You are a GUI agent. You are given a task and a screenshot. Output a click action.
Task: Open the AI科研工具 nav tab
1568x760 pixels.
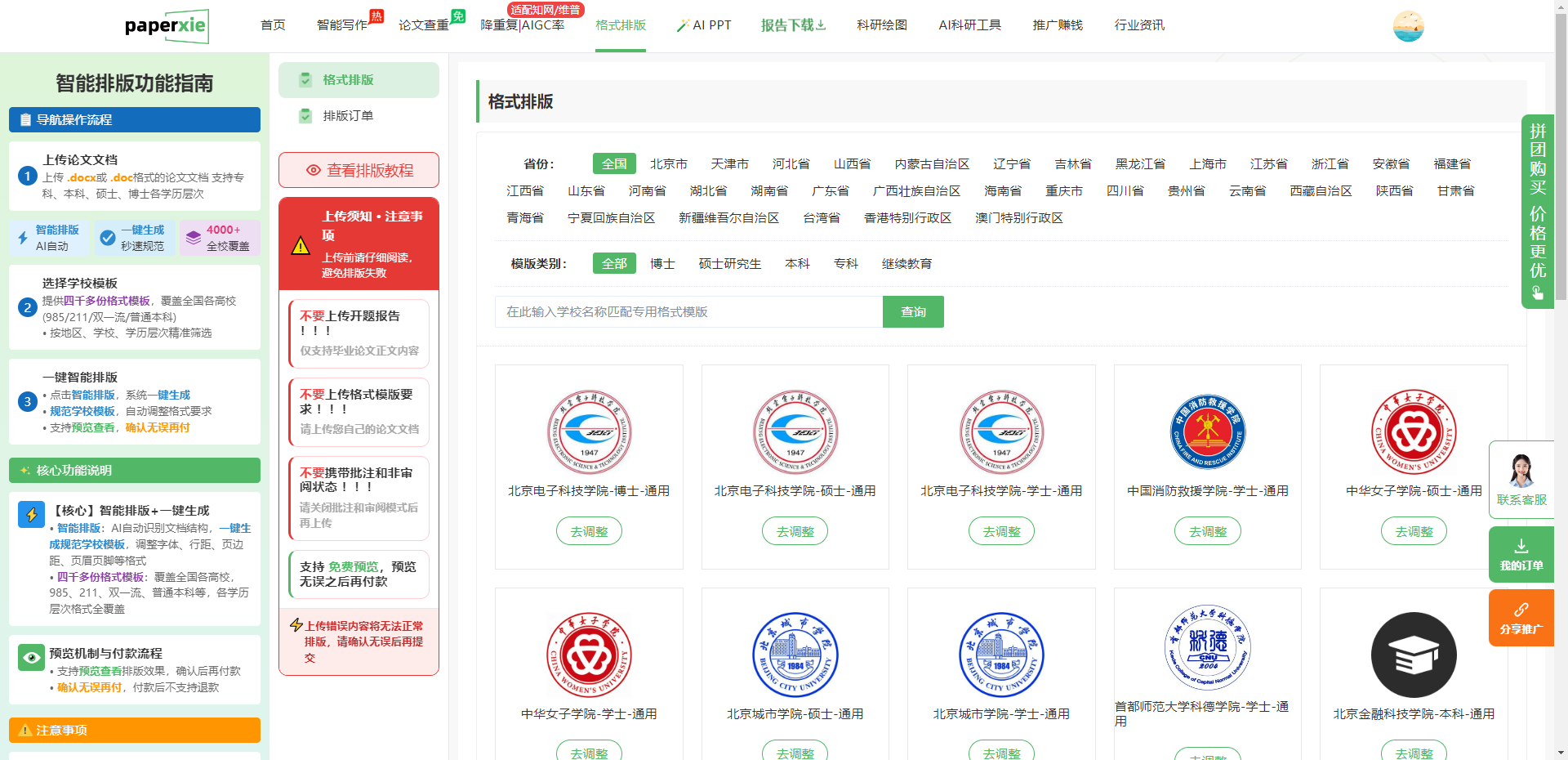pos(970,25)
